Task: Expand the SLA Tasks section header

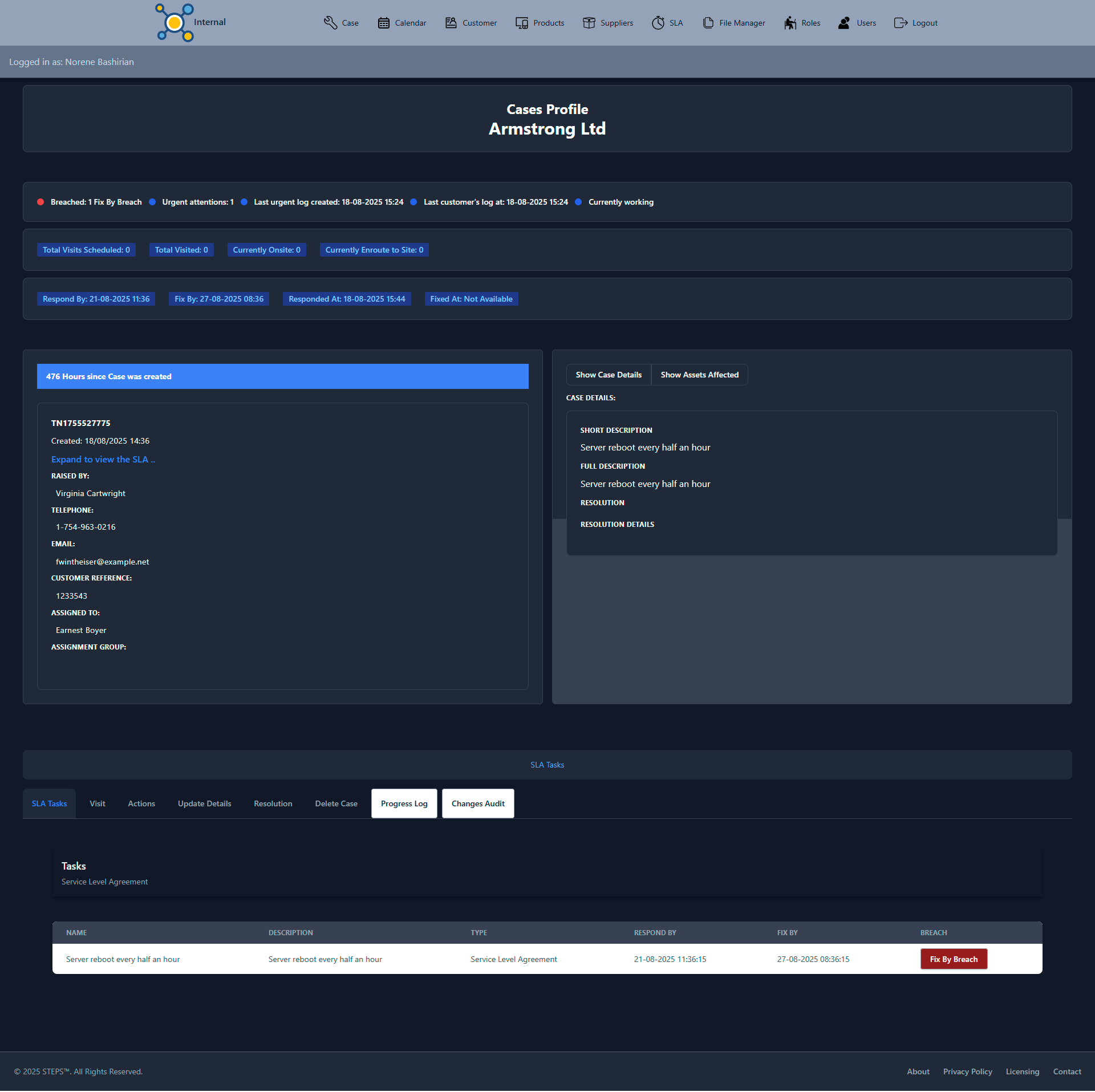Action: click(547, 765)
